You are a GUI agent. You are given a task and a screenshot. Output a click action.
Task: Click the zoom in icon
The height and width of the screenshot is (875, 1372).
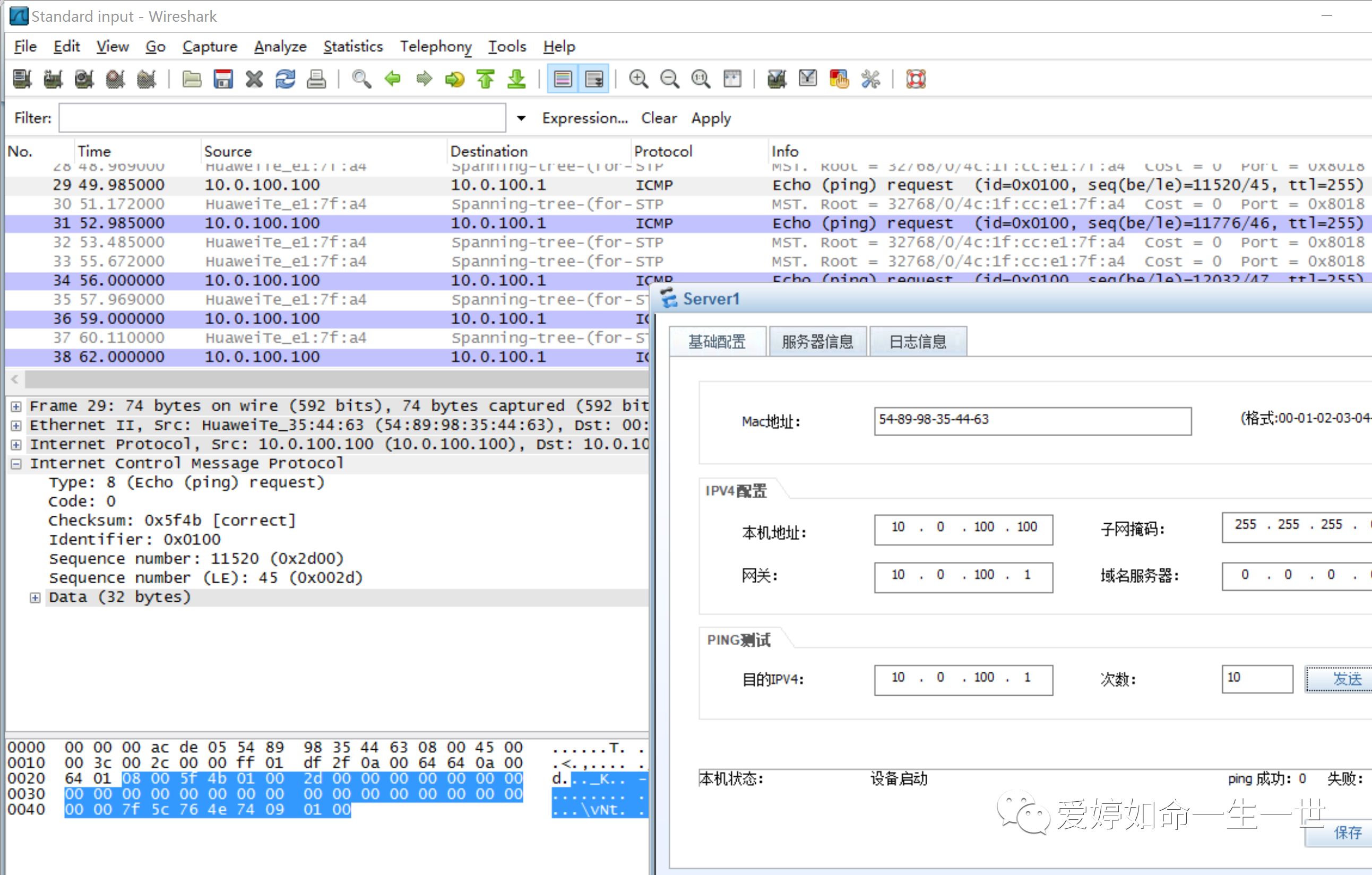(638, 79)
